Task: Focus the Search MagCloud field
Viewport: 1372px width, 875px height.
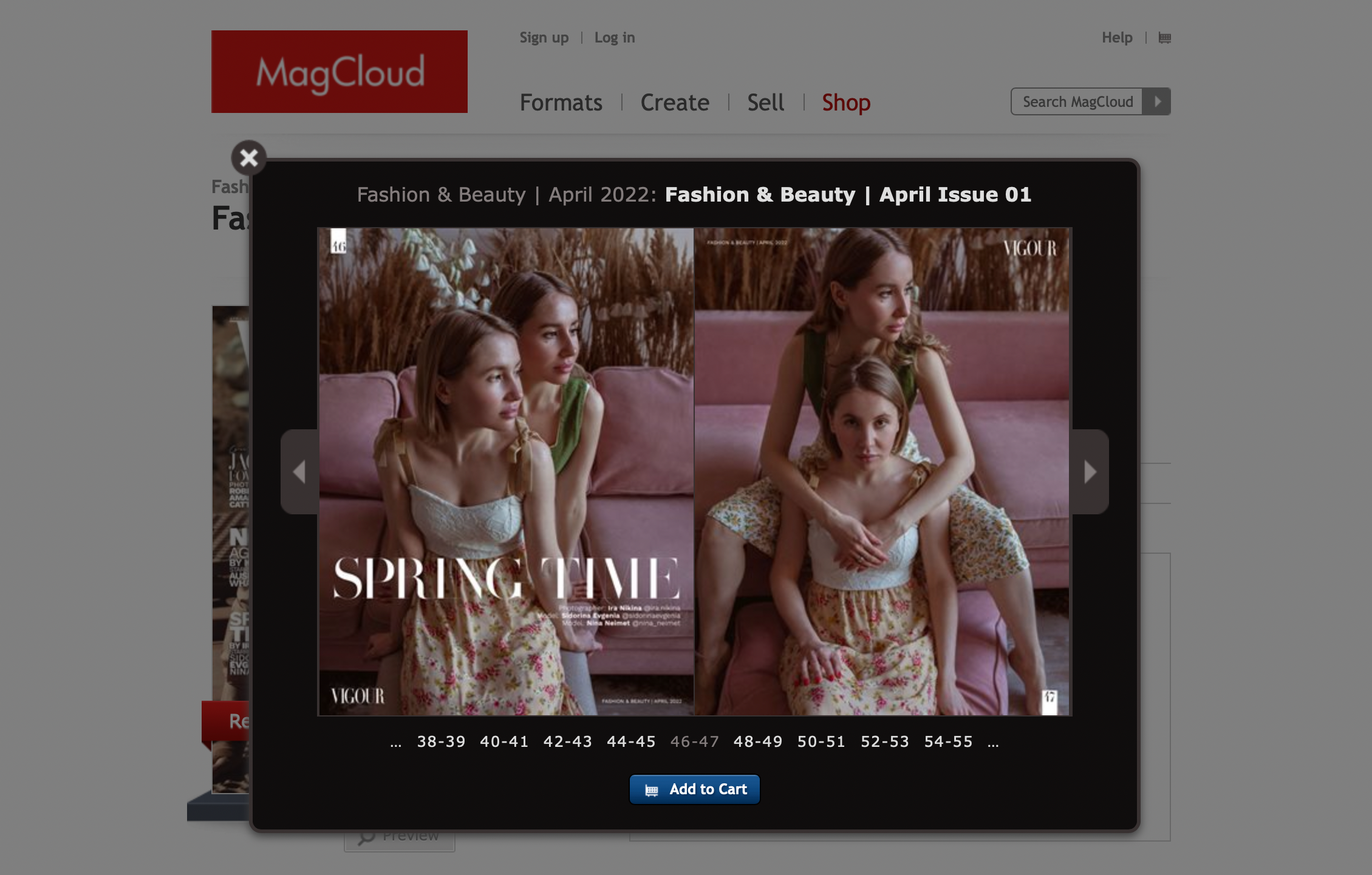Action: [1077, 101]
